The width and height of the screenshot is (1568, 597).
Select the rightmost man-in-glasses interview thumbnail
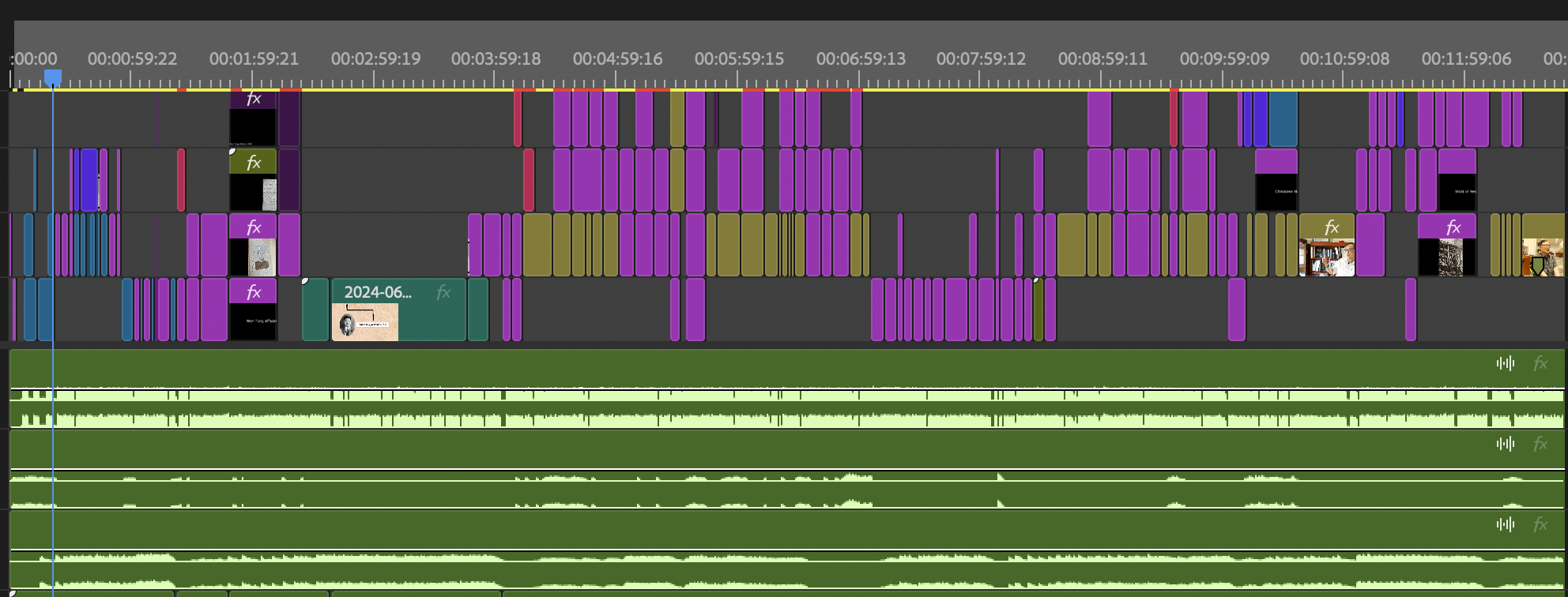point(1543,257)
